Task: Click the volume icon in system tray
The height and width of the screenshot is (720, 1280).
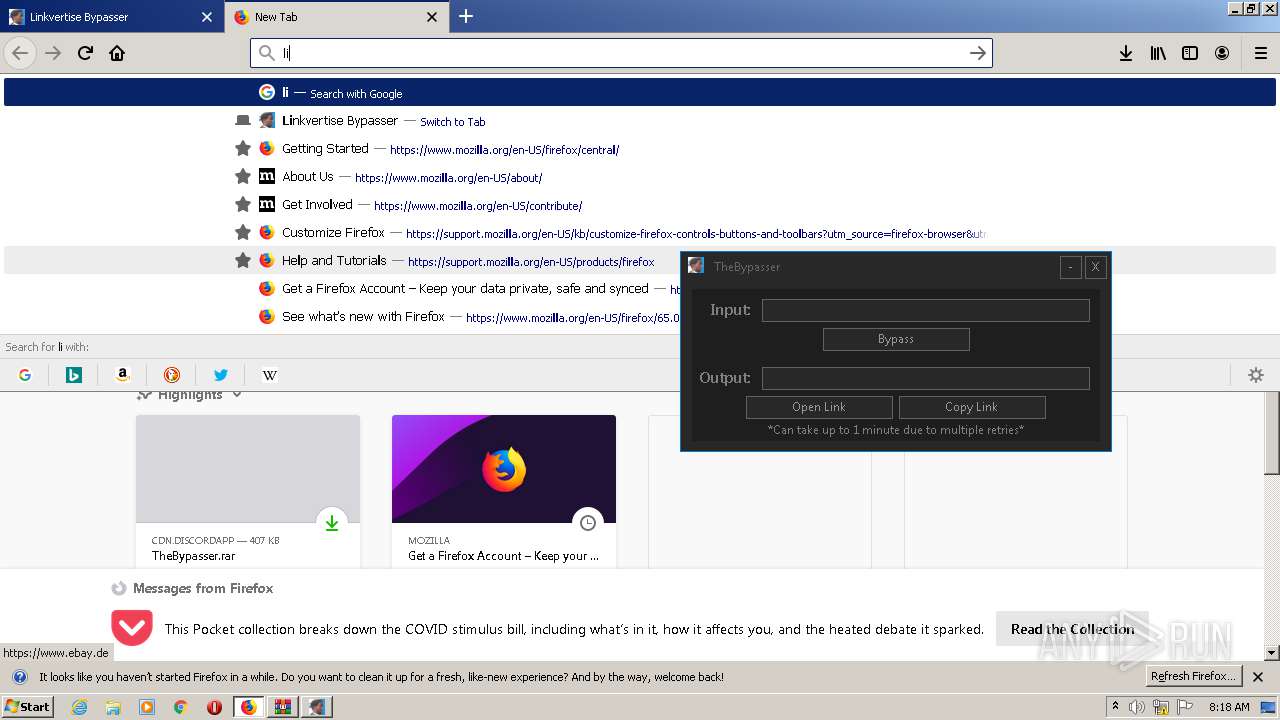Action: (1137, 707)
